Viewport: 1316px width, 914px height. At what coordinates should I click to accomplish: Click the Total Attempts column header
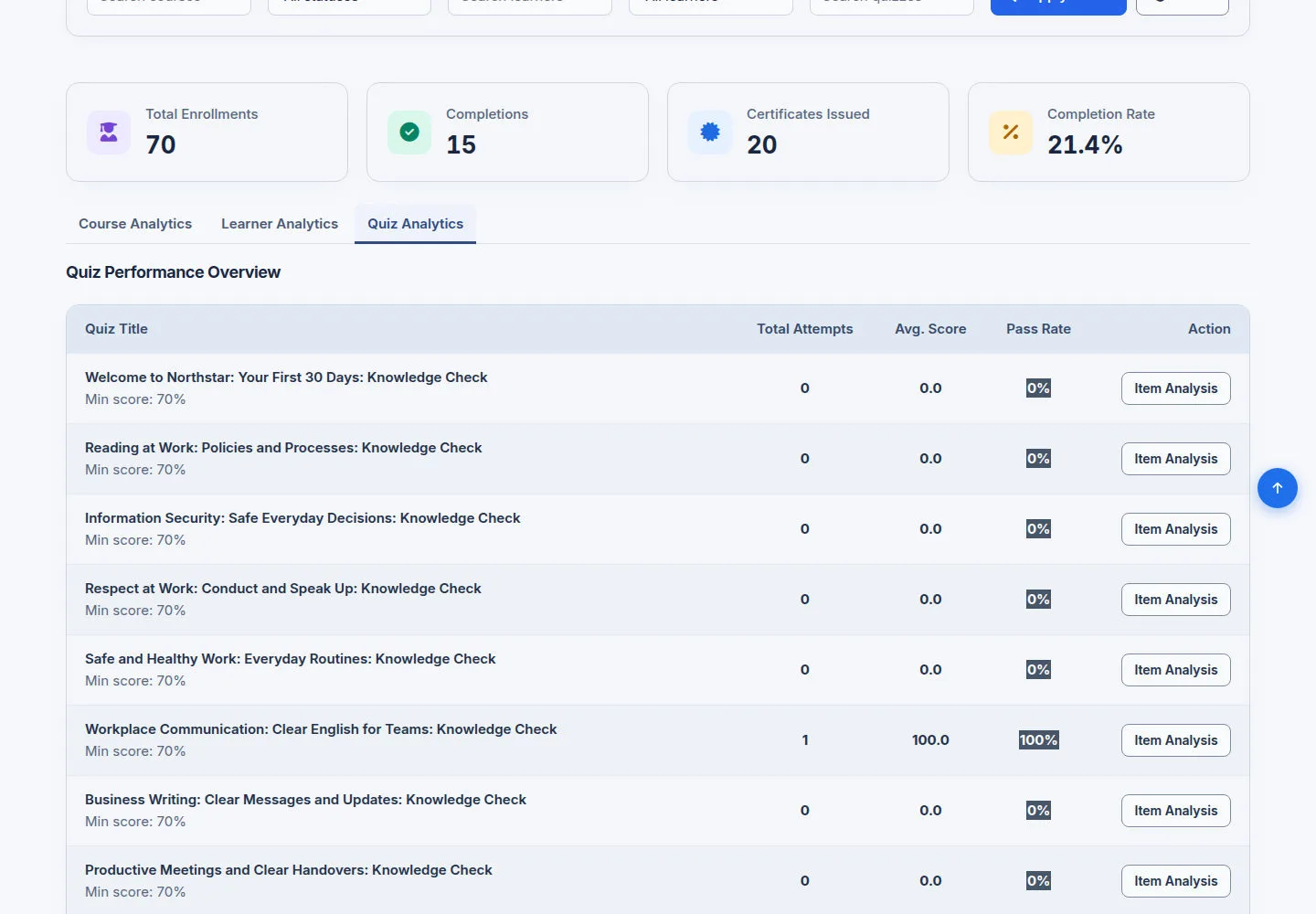tap(804, 329)
